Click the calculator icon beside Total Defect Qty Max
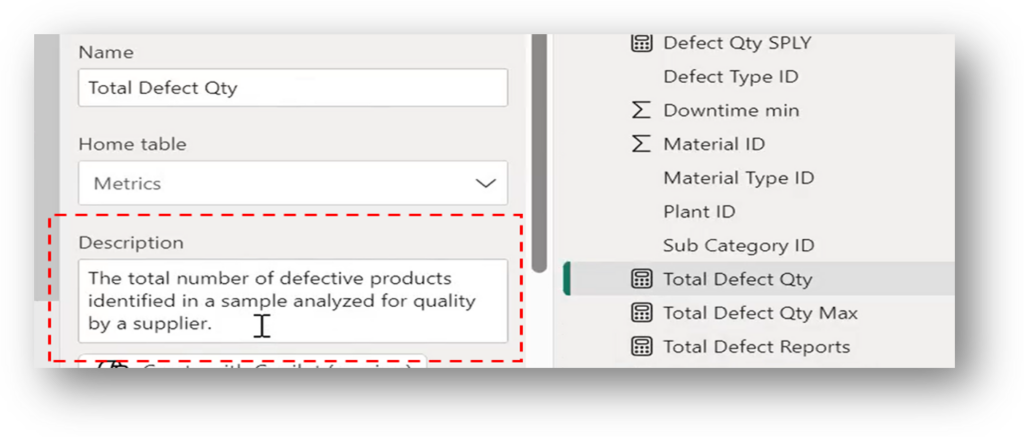The width and height of the screenshot is (1024, 437). tap(641, 313)
